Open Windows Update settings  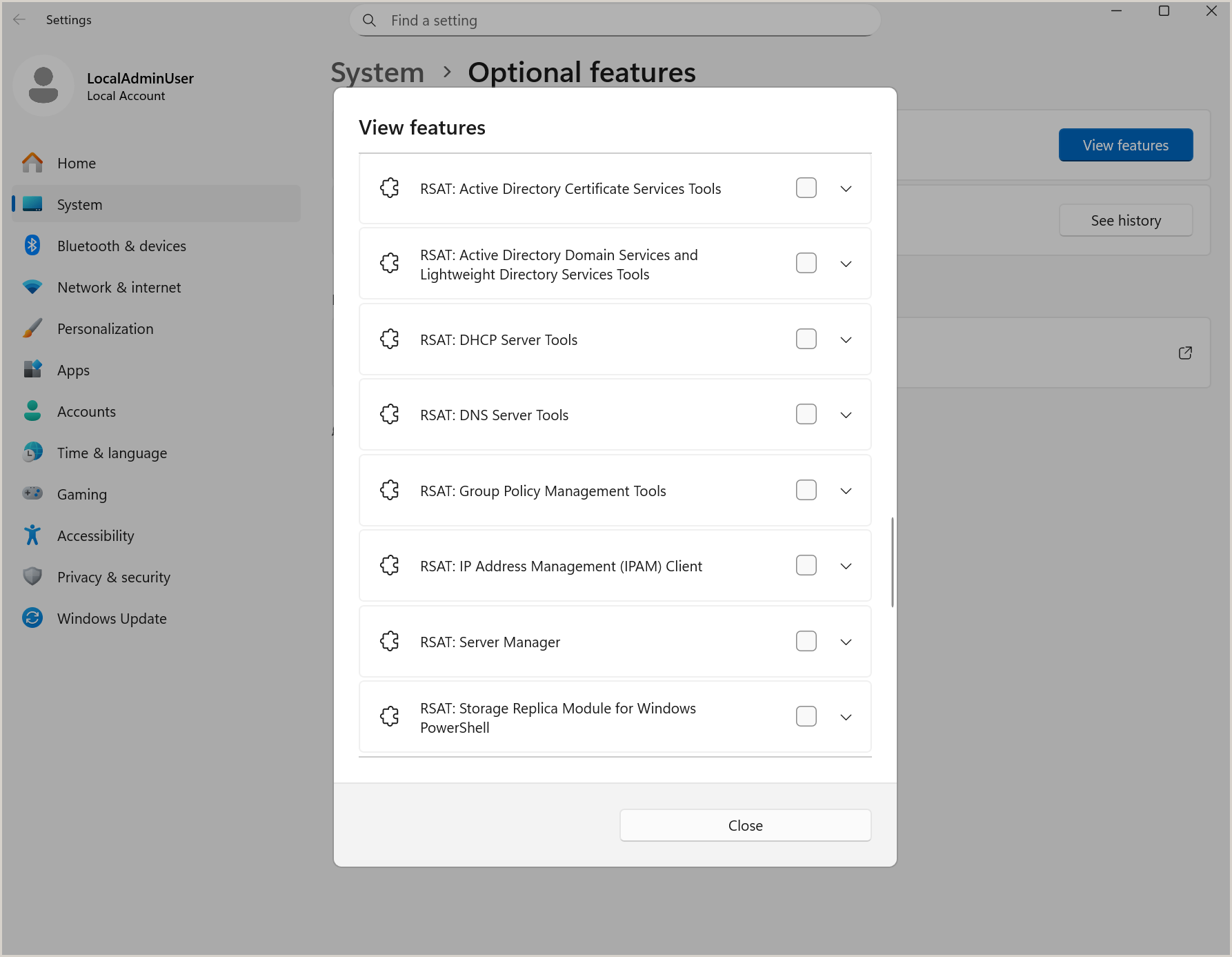pyautogui.click(x=111, y=618)
